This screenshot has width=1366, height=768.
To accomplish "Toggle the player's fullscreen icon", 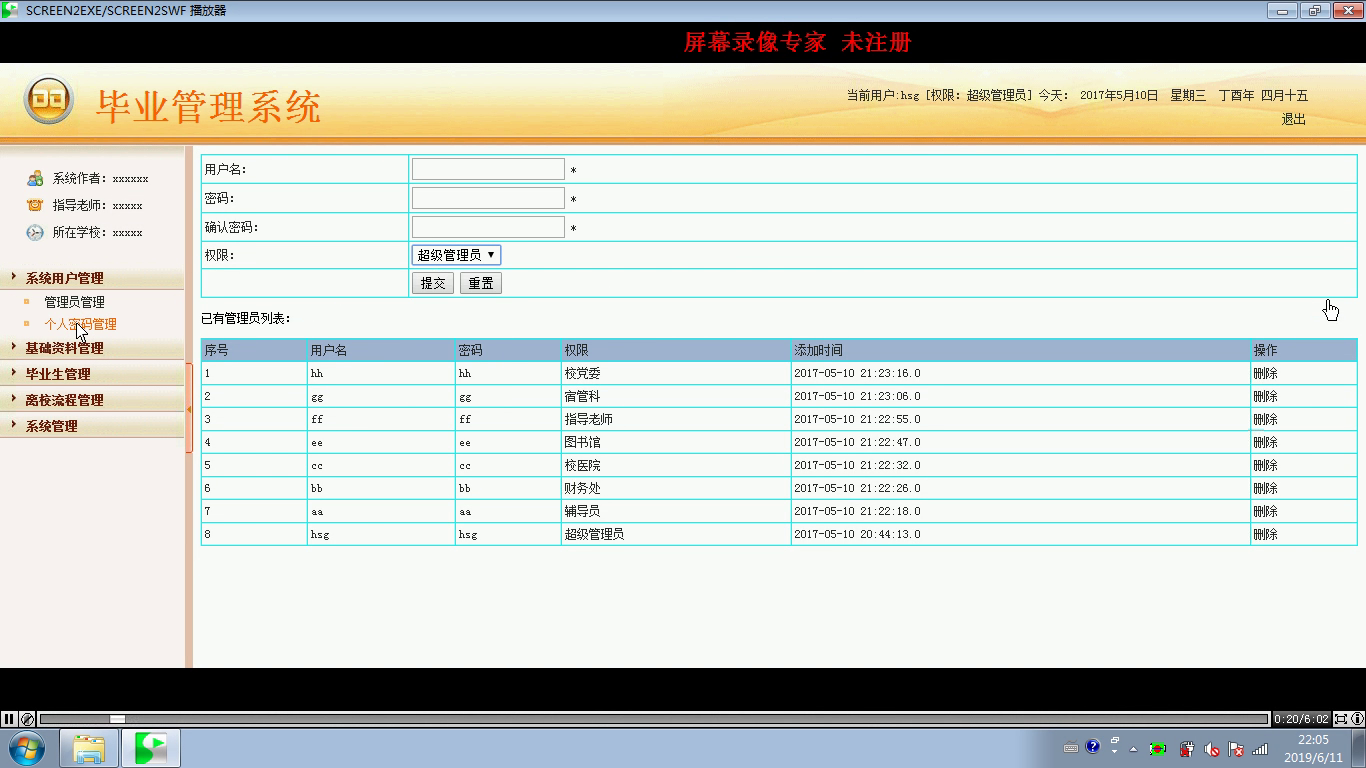I will pyautogui.click(x=1340, y=718).
